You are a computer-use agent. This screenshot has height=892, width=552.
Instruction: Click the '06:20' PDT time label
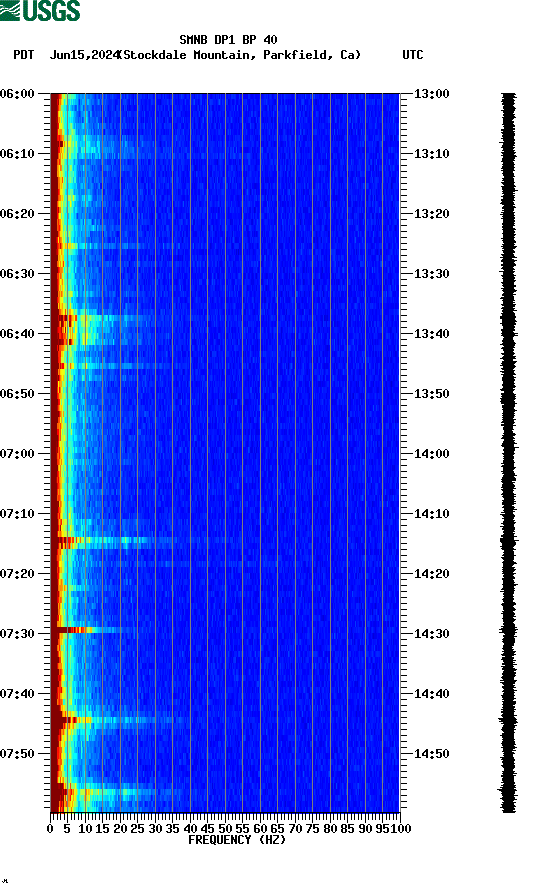point(17,214)
